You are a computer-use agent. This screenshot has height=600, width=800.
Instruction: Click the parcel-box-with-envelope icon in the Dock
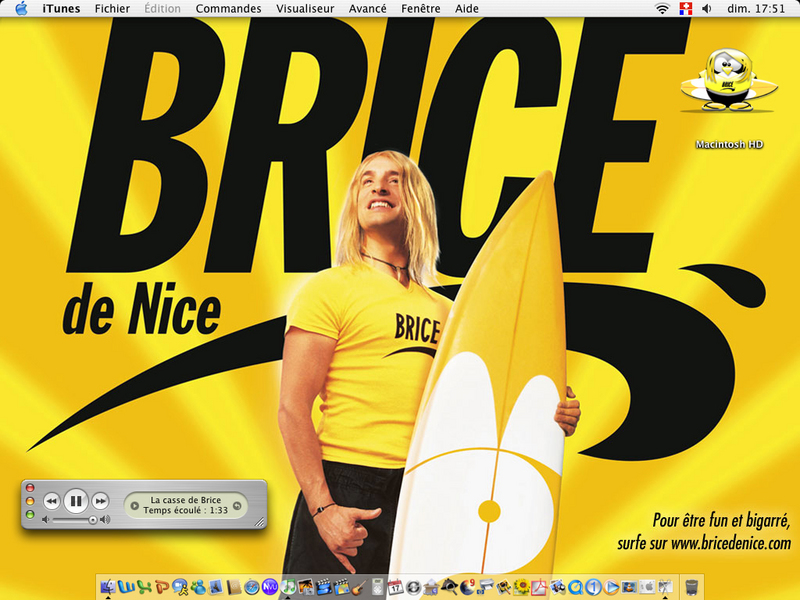click(431, 587)
